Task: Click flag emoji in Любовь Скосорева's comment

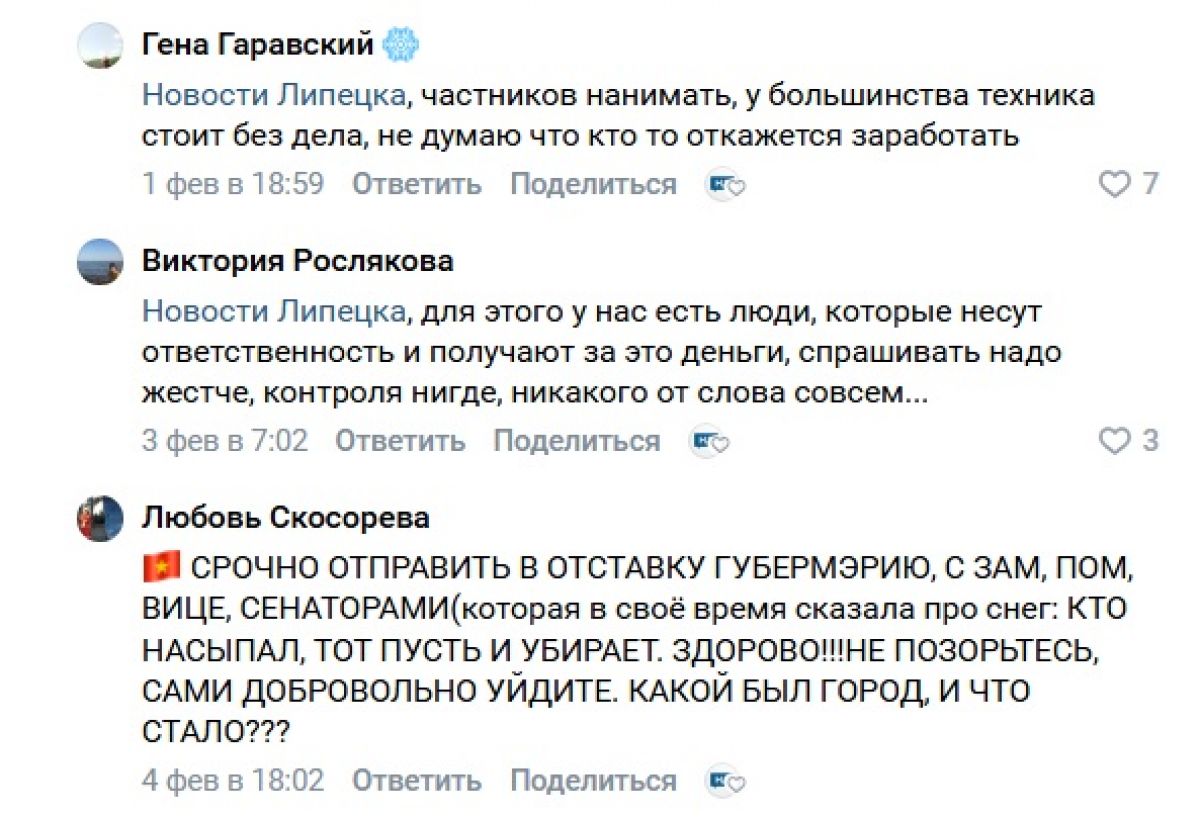Action: pyautogui.click(x=161, y=568)
